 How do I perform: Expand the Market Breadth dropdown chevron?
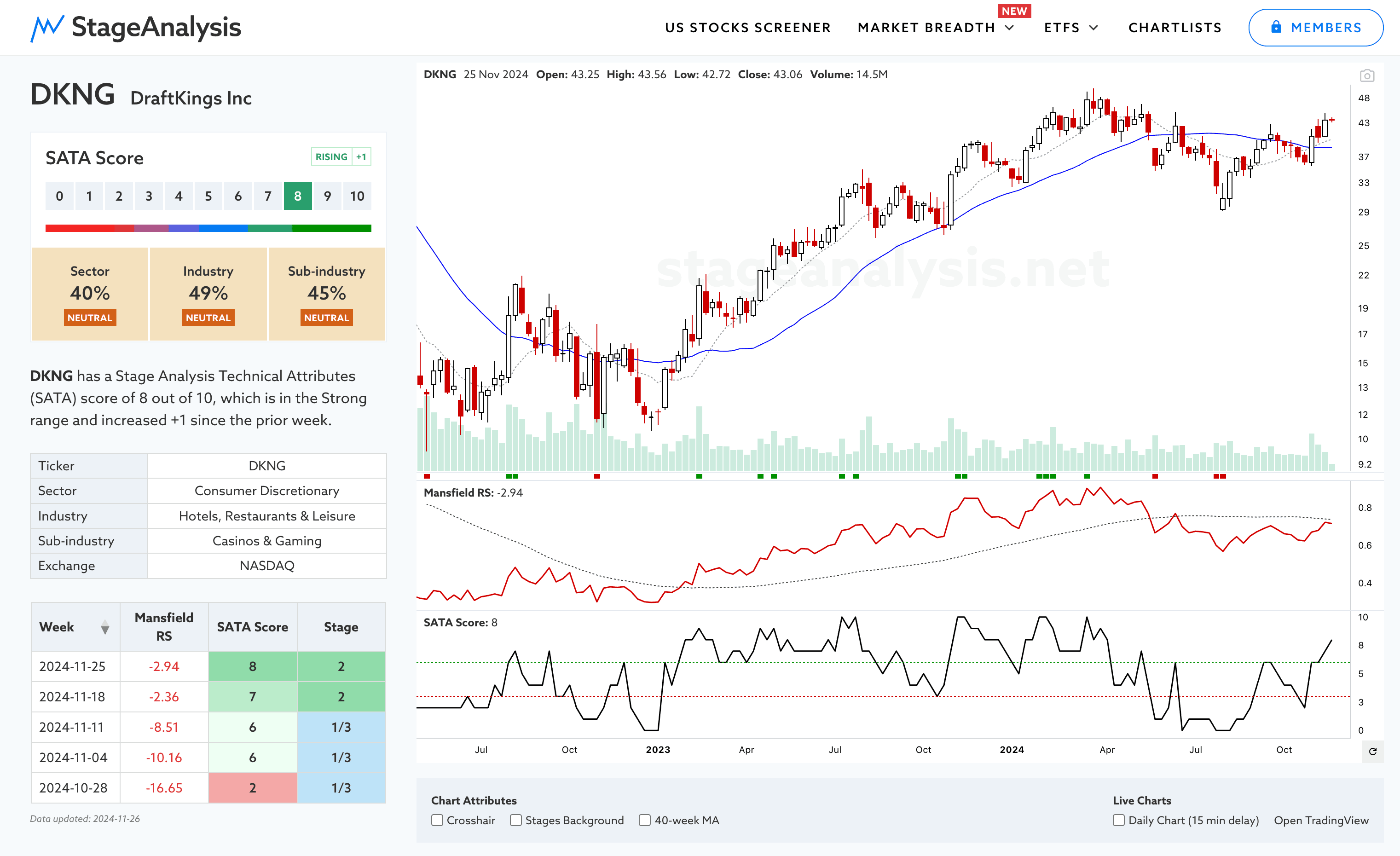(x=1010, y=28)
